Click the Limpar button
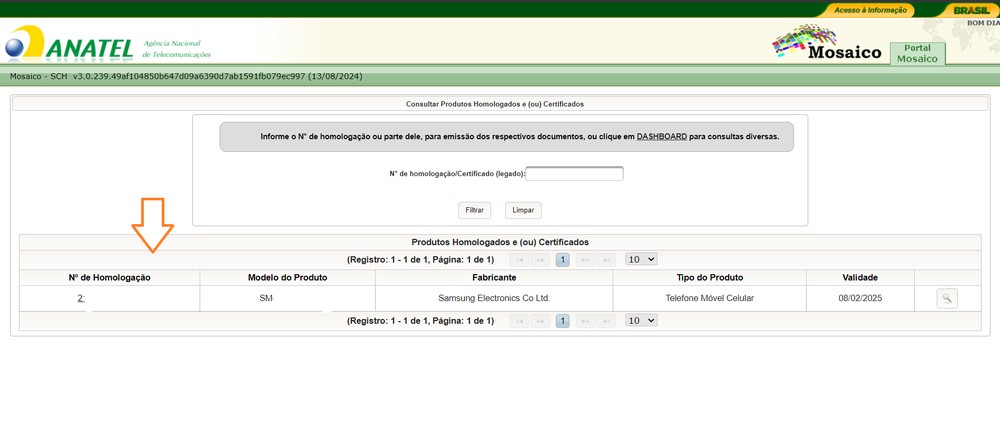 click(x=523, y=210)
